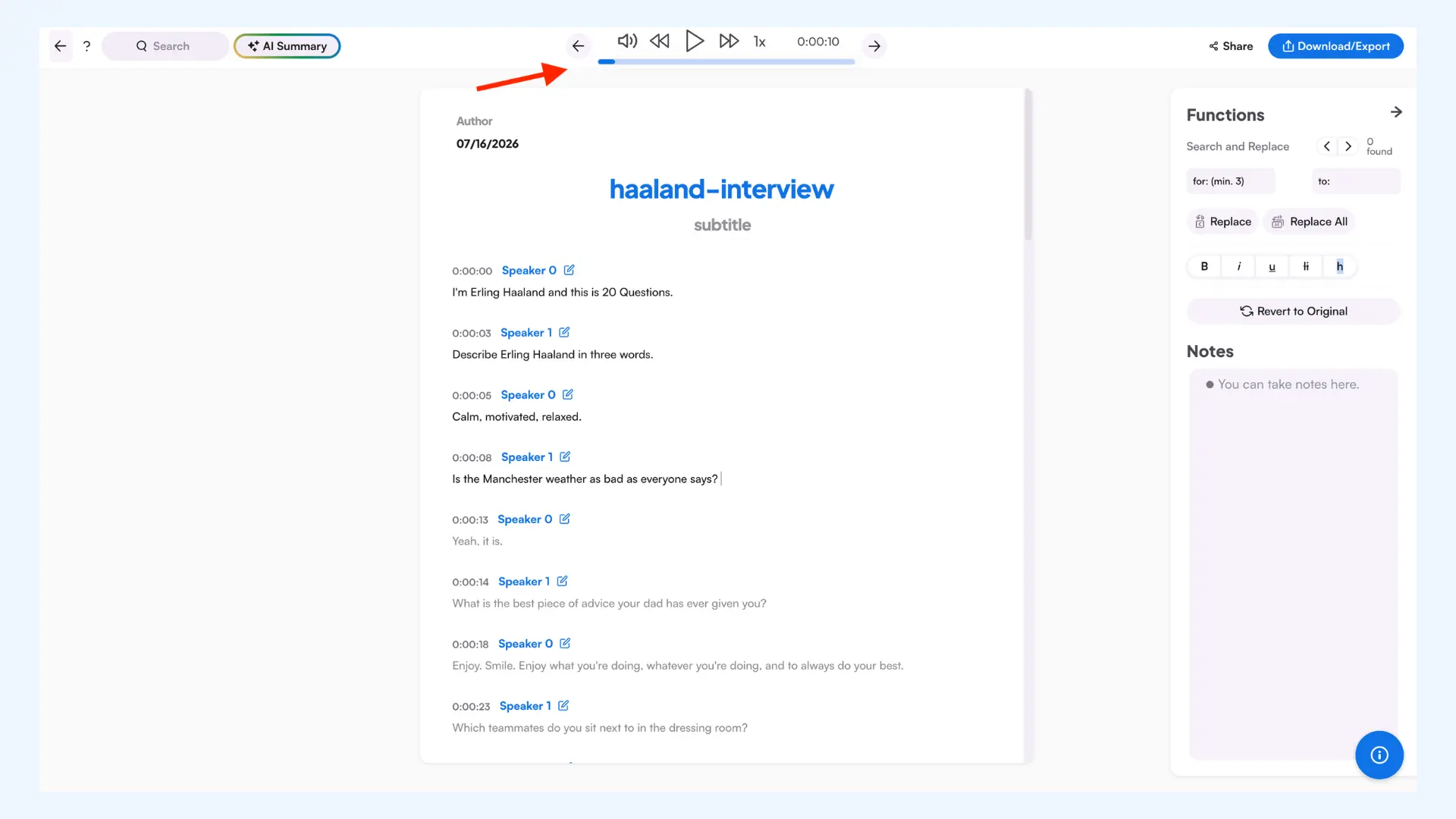Image resolution: width=1456 pixels, height=819 pixels.
Task: Click timestamp 0:00:23
Action: tap(471, 707)
